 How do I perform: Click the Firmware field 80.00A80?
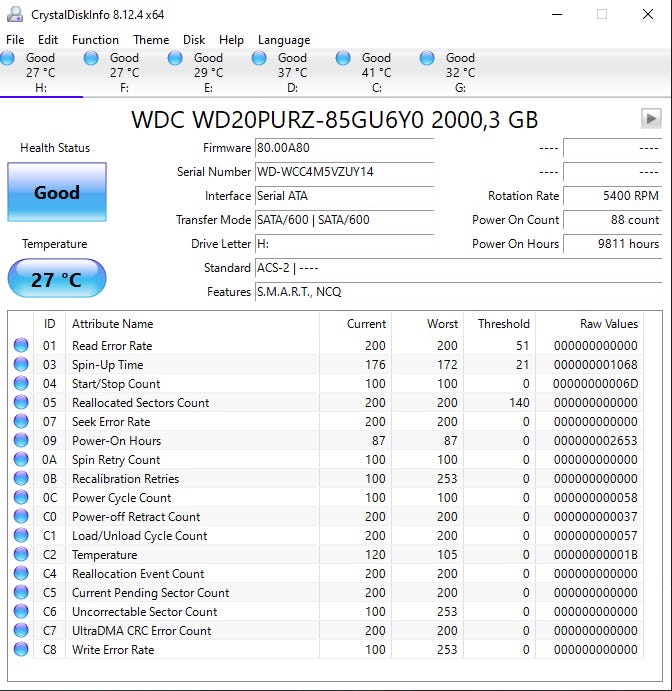pos(345,148)
